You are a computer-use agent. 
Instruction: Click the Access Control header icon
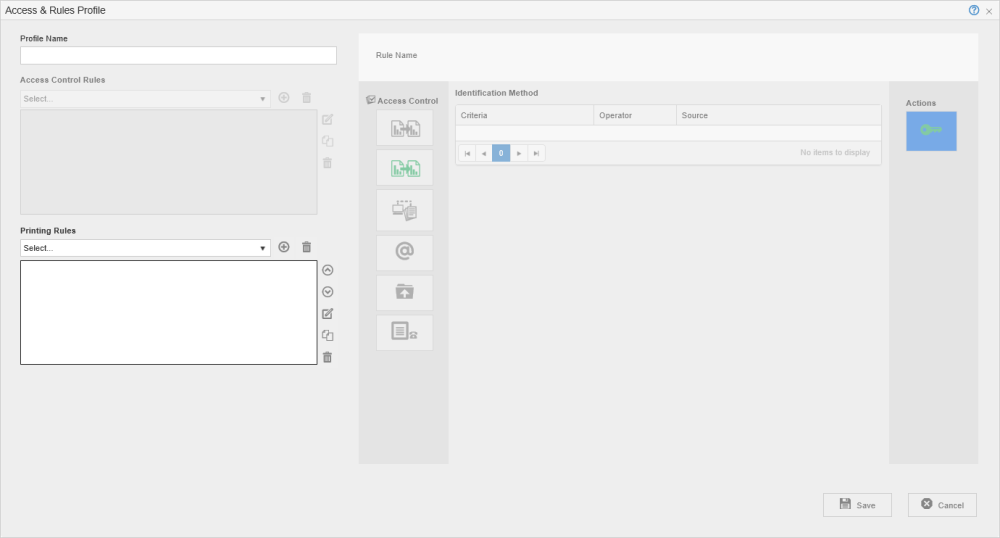[x=371, y=100]
